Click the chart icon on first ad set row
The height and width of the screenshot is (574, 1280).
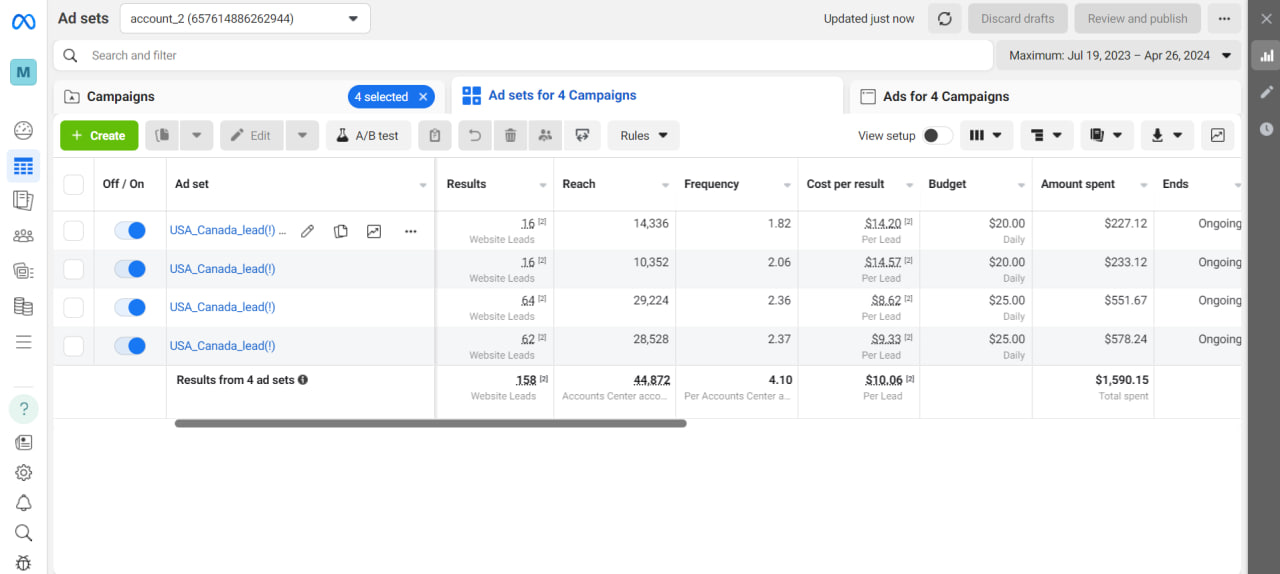point(374,231)
